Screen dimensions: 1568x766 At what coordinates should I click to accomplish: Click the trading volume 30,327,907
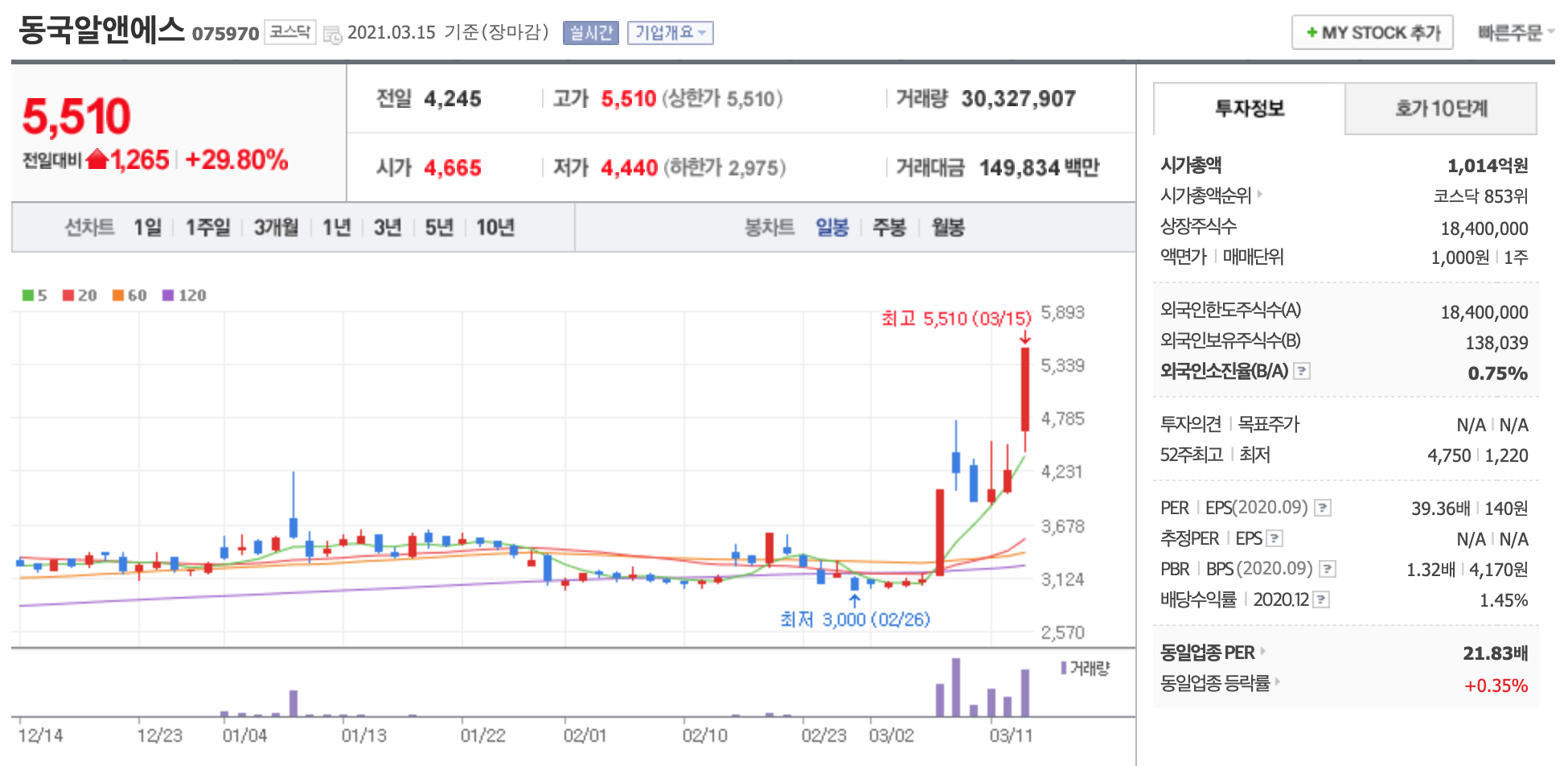(x=1018, y=99)
